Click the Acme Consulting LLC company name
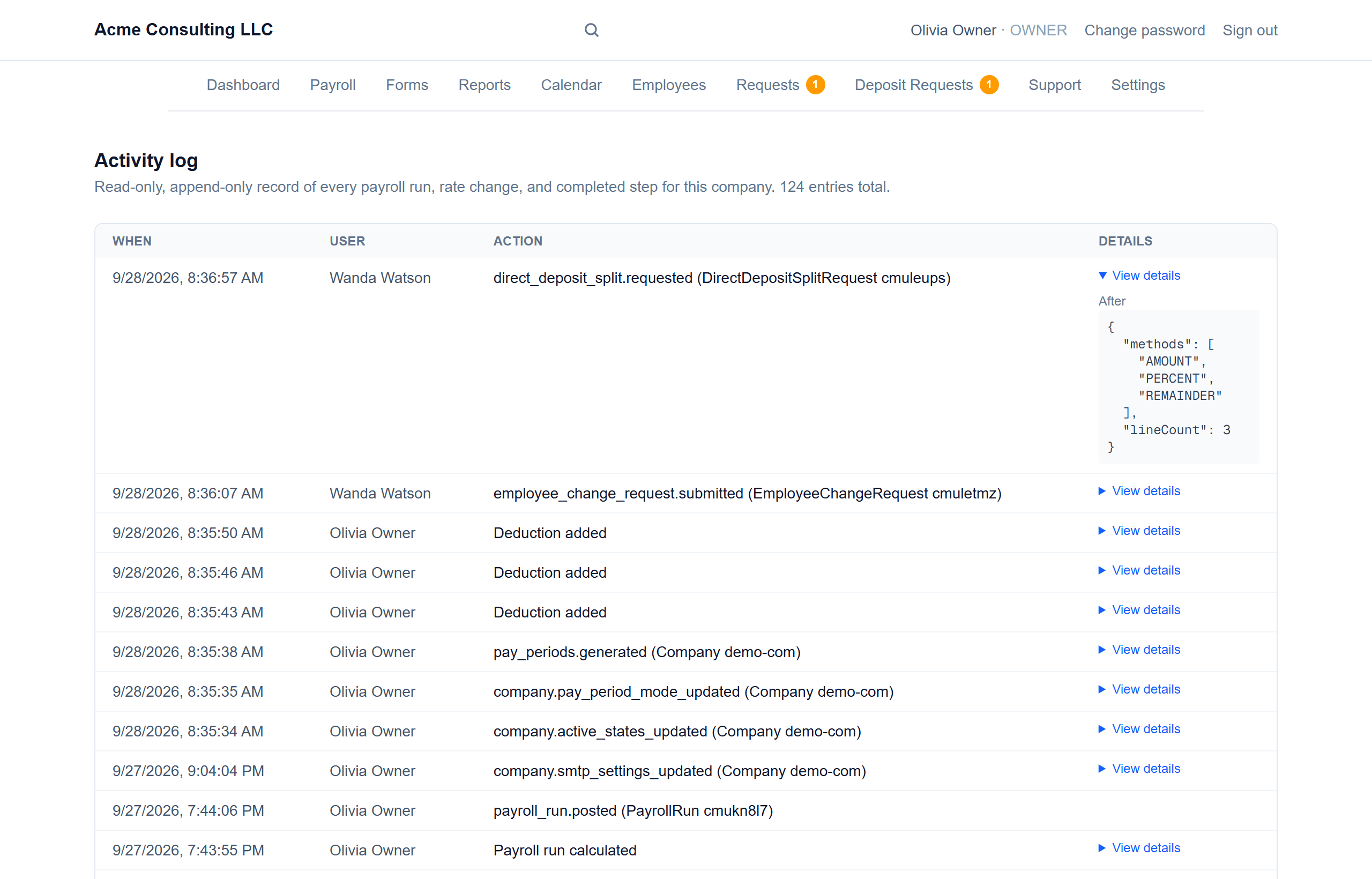The image size is (1372, 879). pyautogui.click(x=184, y=29)
